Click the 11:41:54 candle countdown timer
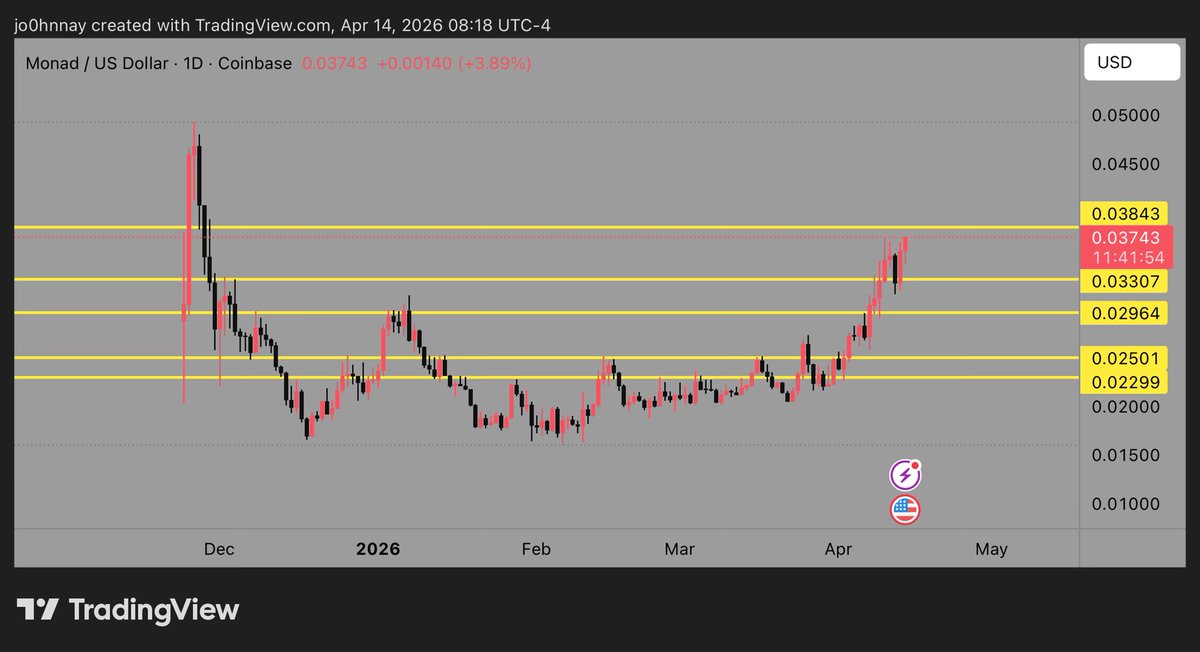The width and height of the screenshot is (1200, 652). pyautogui.click(x=1126, y=257)
